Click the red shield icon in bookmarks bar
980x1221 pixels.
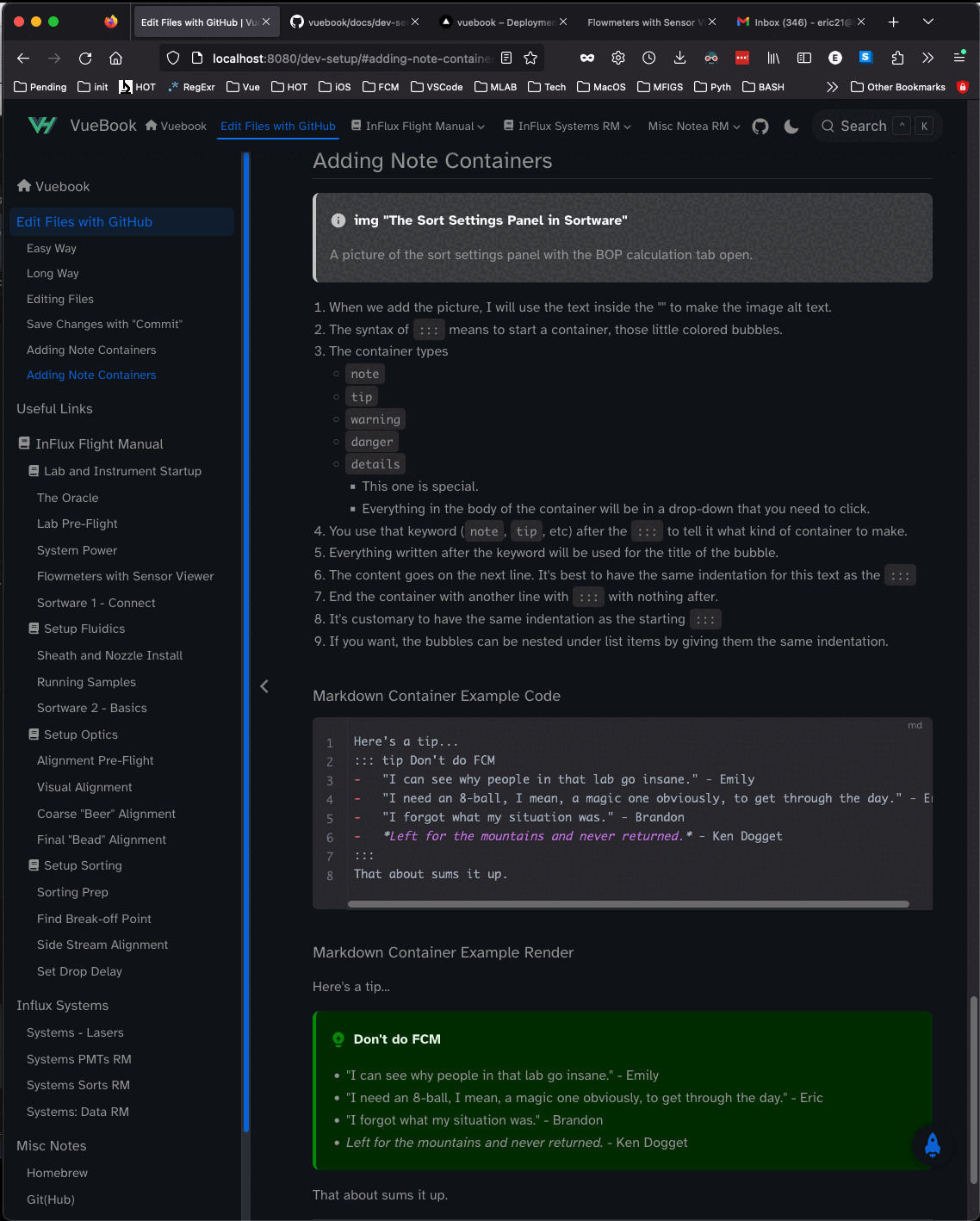click(x=963, y=87)
